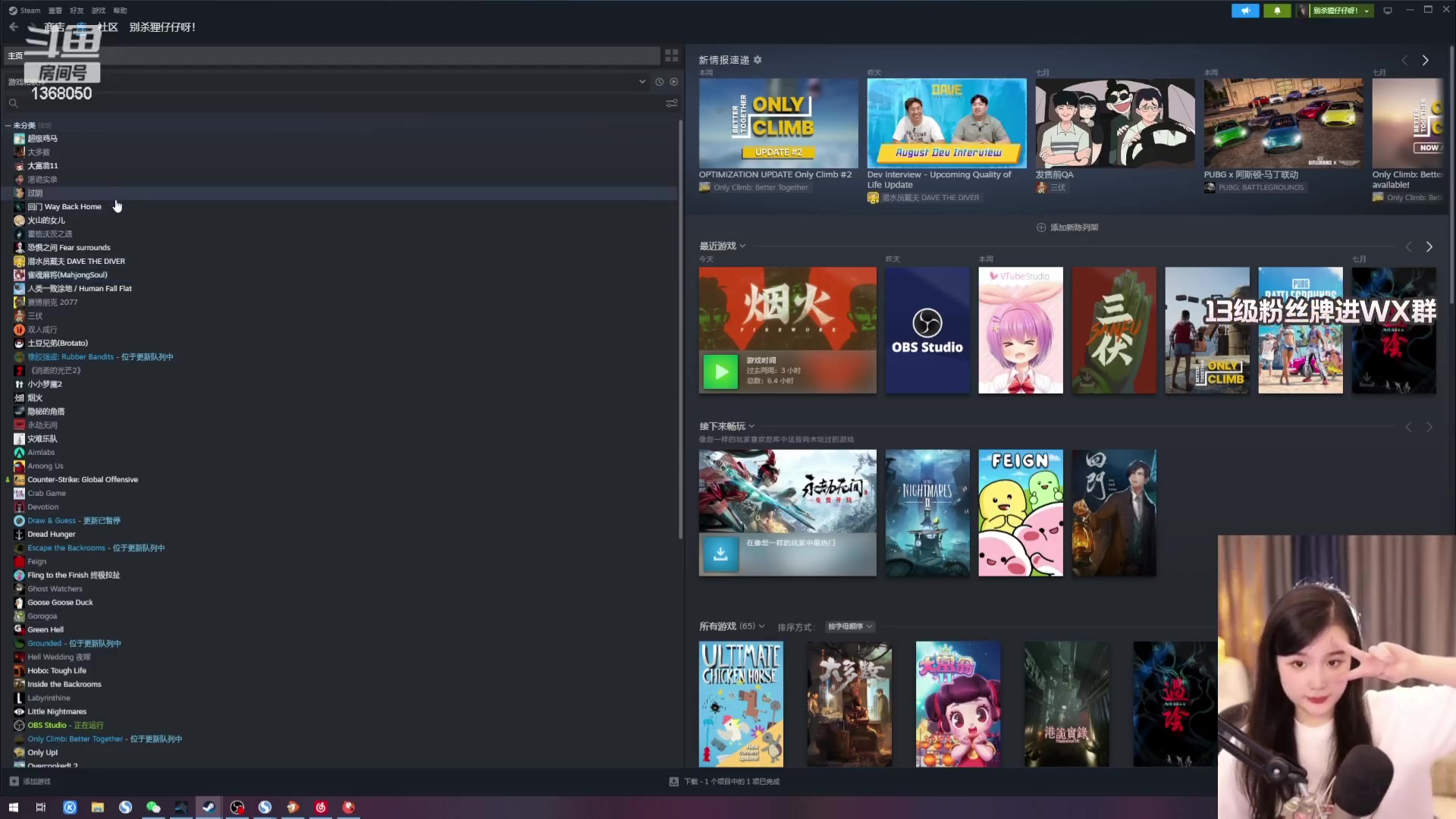This screenshot has width=1456, height=819.
Task: Open VTube Studio recent game cover
Action: pyautogui.click(x=1021, y=330)
